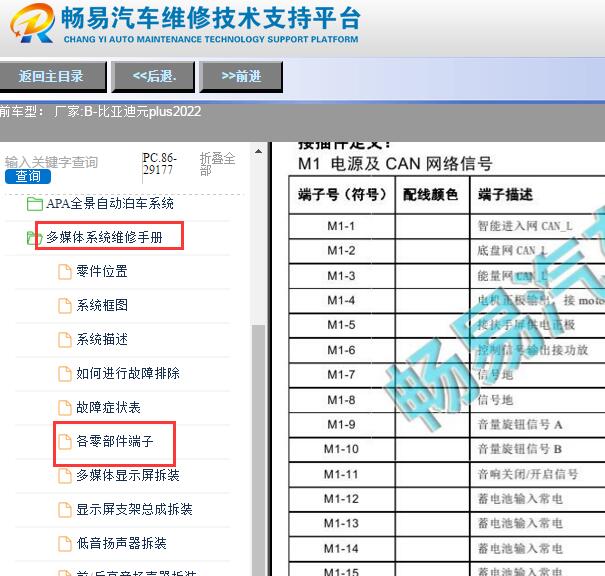605x576 pixels.
Task: Click the document icon beside 各零部件端子
Action: tap(65, 442)
